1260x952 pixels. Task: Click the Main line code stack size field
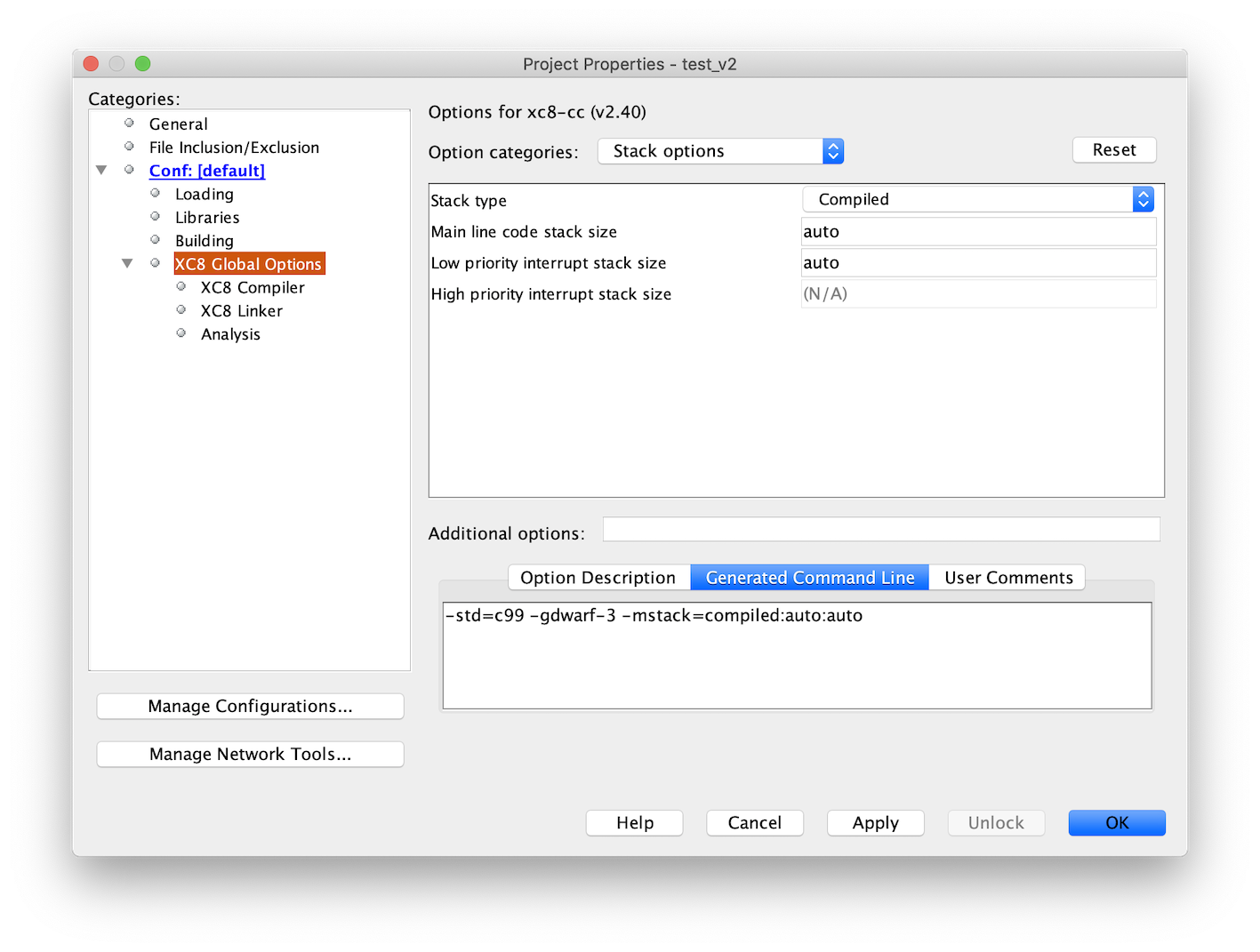(977, 231)
